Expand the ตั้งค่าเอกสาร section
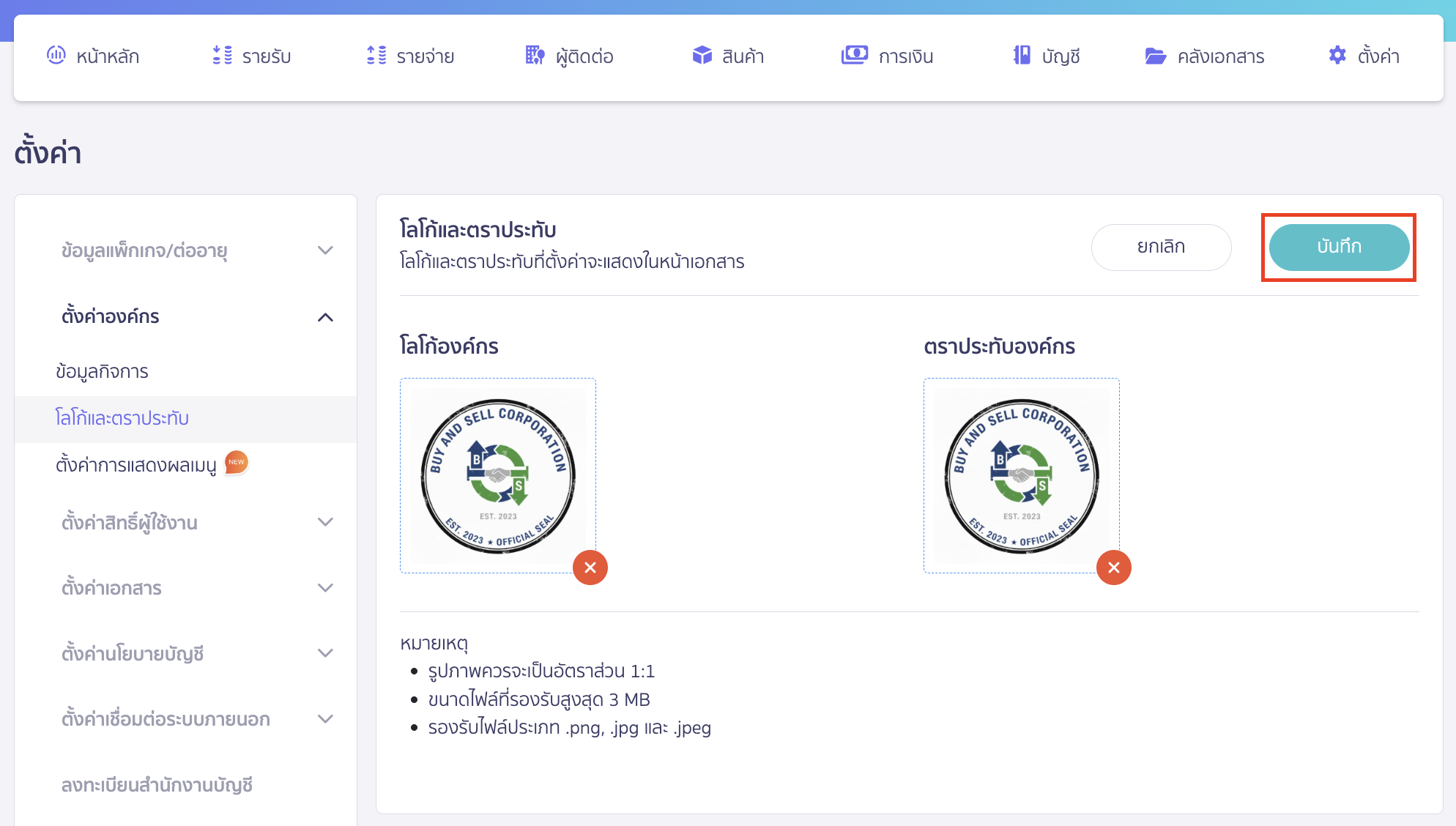1456x826 pixels. (x=325, y=587)
